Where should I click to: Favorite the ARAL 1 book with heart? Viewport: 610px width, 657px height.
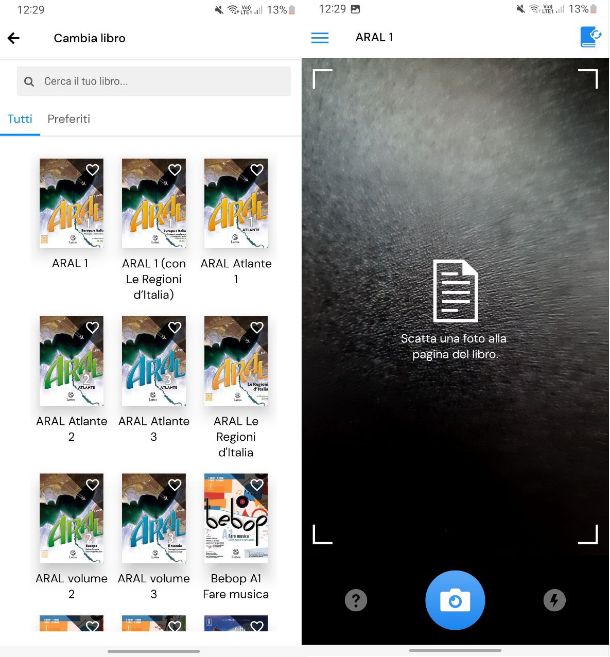[92, 170]
